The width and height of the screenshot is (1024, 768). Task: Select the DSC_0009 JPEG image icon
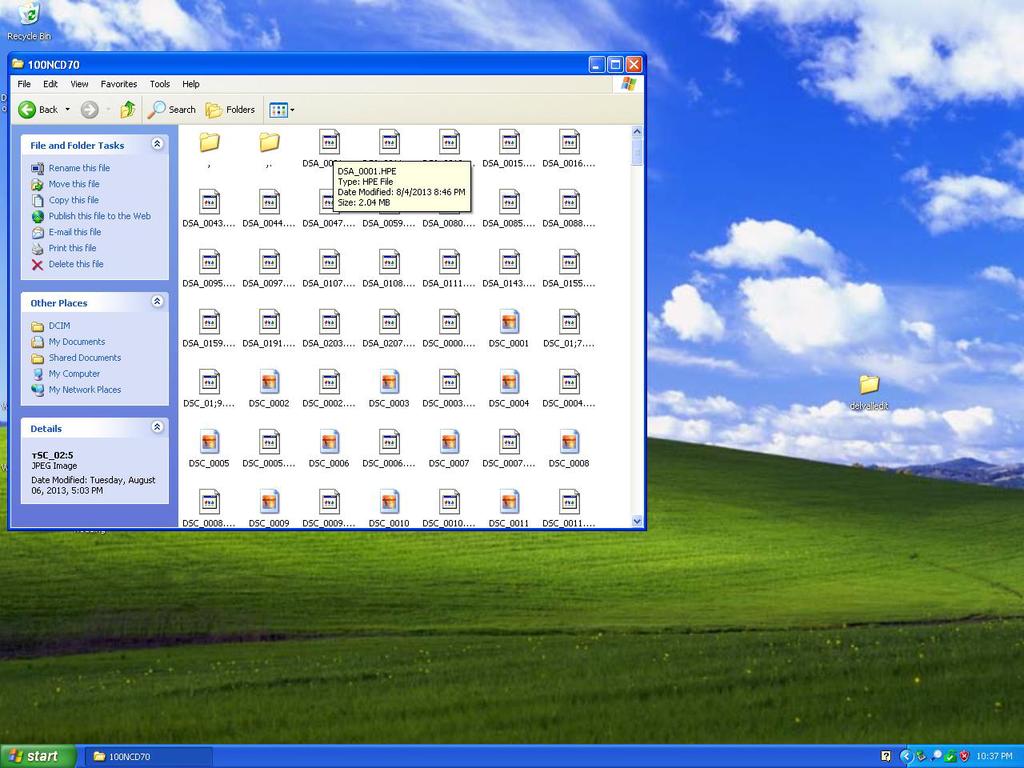[269, 502]
